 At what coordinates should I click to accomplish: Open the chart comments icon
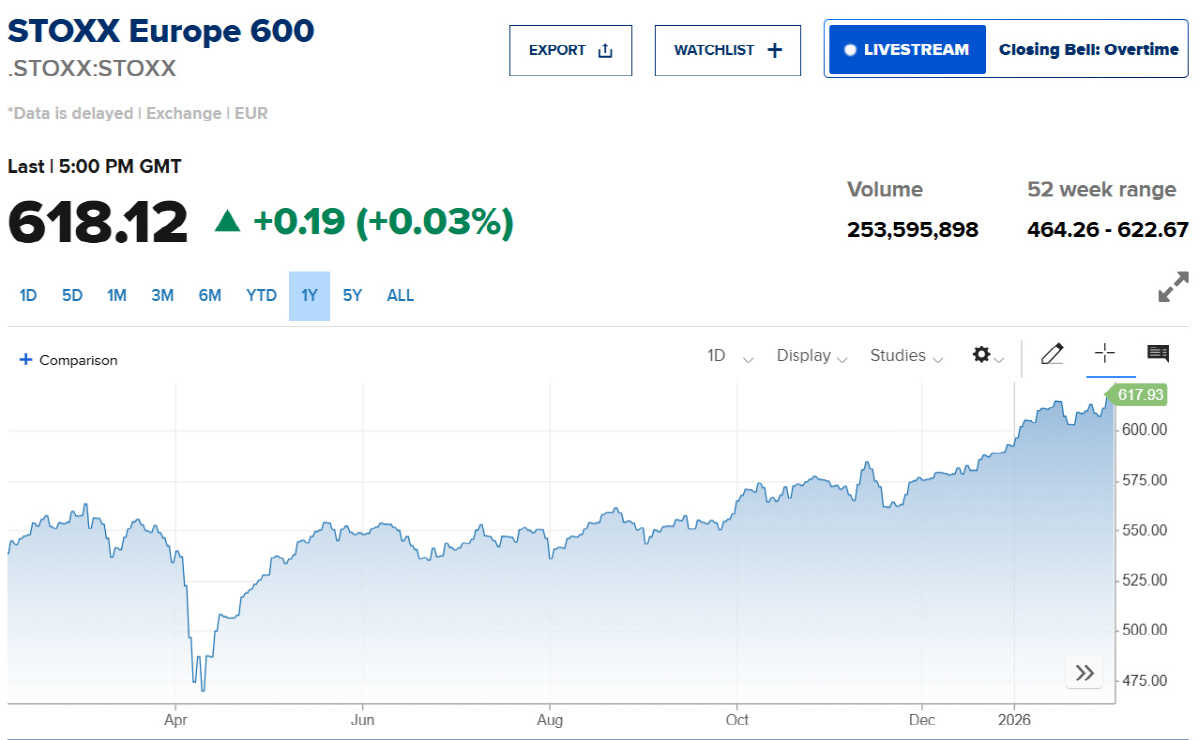coord(1157,354)
